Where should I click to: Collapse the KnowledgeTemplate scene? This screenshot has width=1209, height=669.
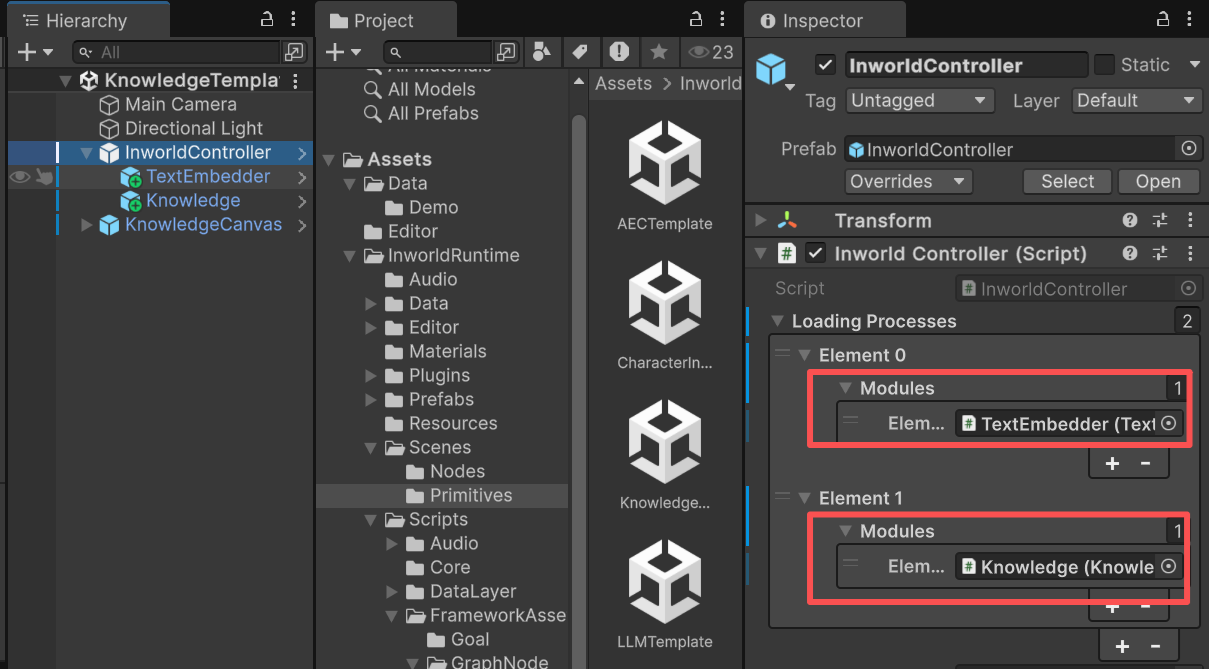point(66,81)
